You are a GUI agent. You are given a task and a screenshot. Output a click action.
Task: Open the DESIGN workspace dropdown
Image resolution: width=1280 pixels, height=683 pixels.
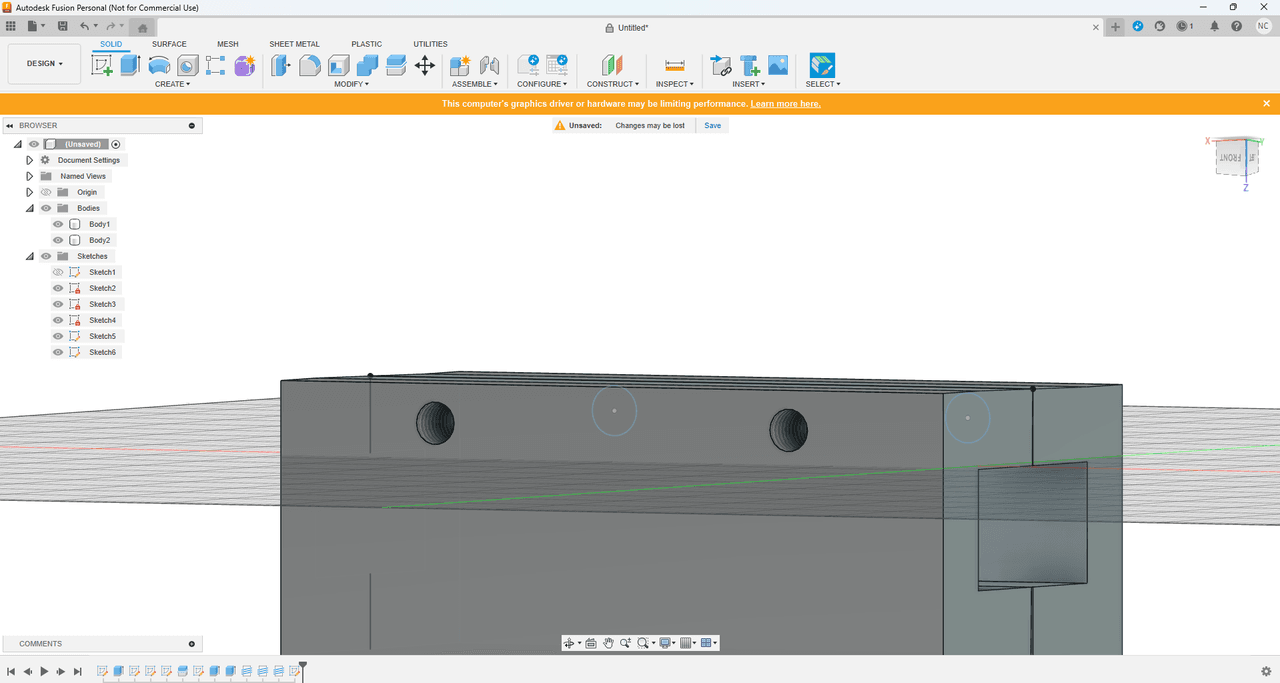(x=44, y=64)
